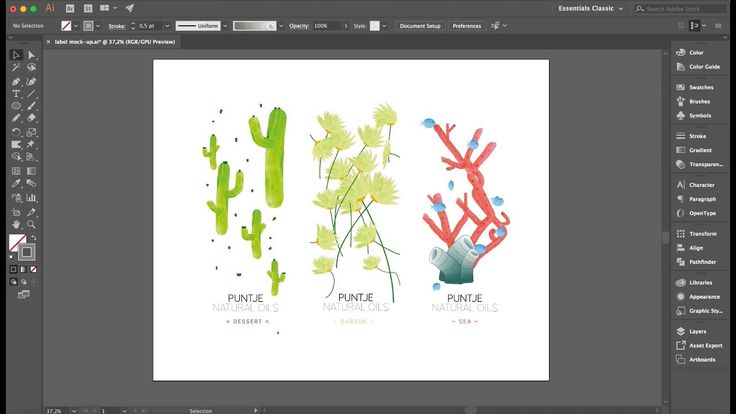Enable Draw Behind mode

pyautogui.click(x=23, y=282)
